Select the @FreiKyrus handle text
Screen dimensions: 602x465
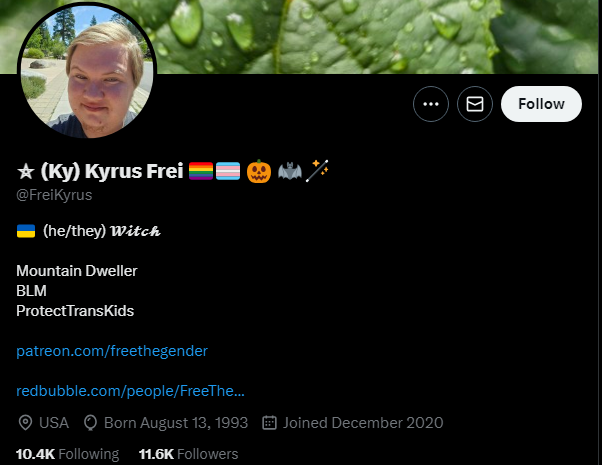(54, 195)
